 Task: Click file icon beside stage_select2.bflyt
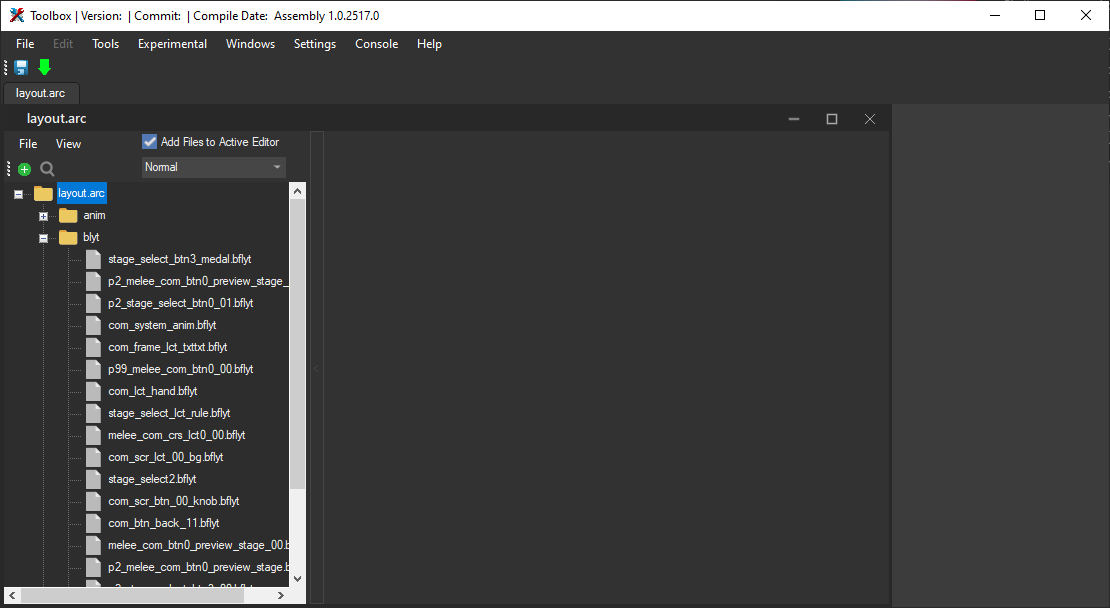pos(94,479)
